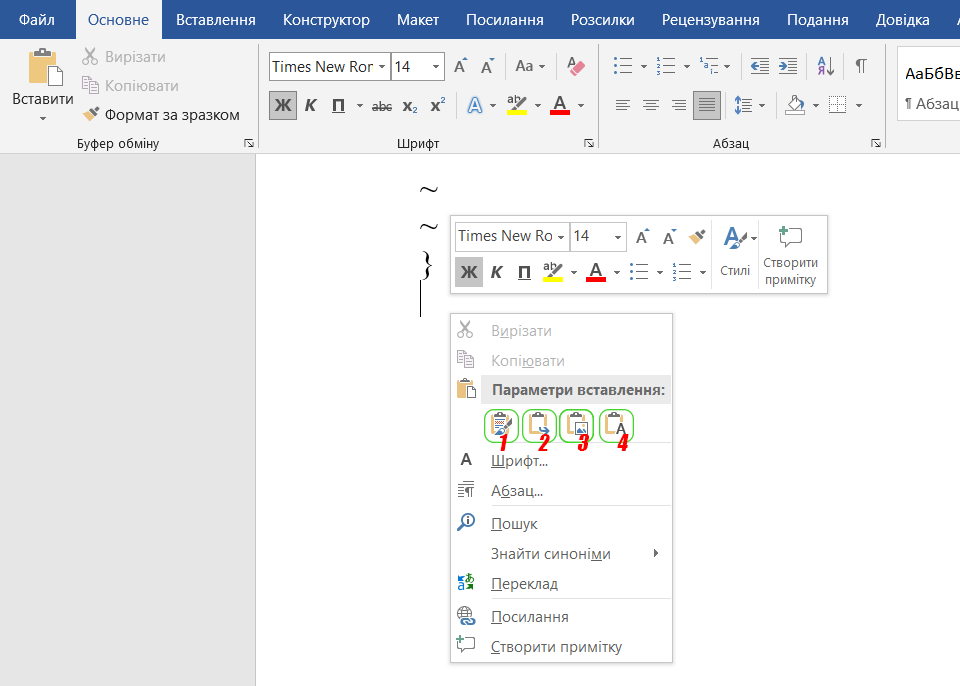Open Посилання from the context menu
Image resolution: width=960 pixels, height=686 pixels.
(x=529, y=617)
